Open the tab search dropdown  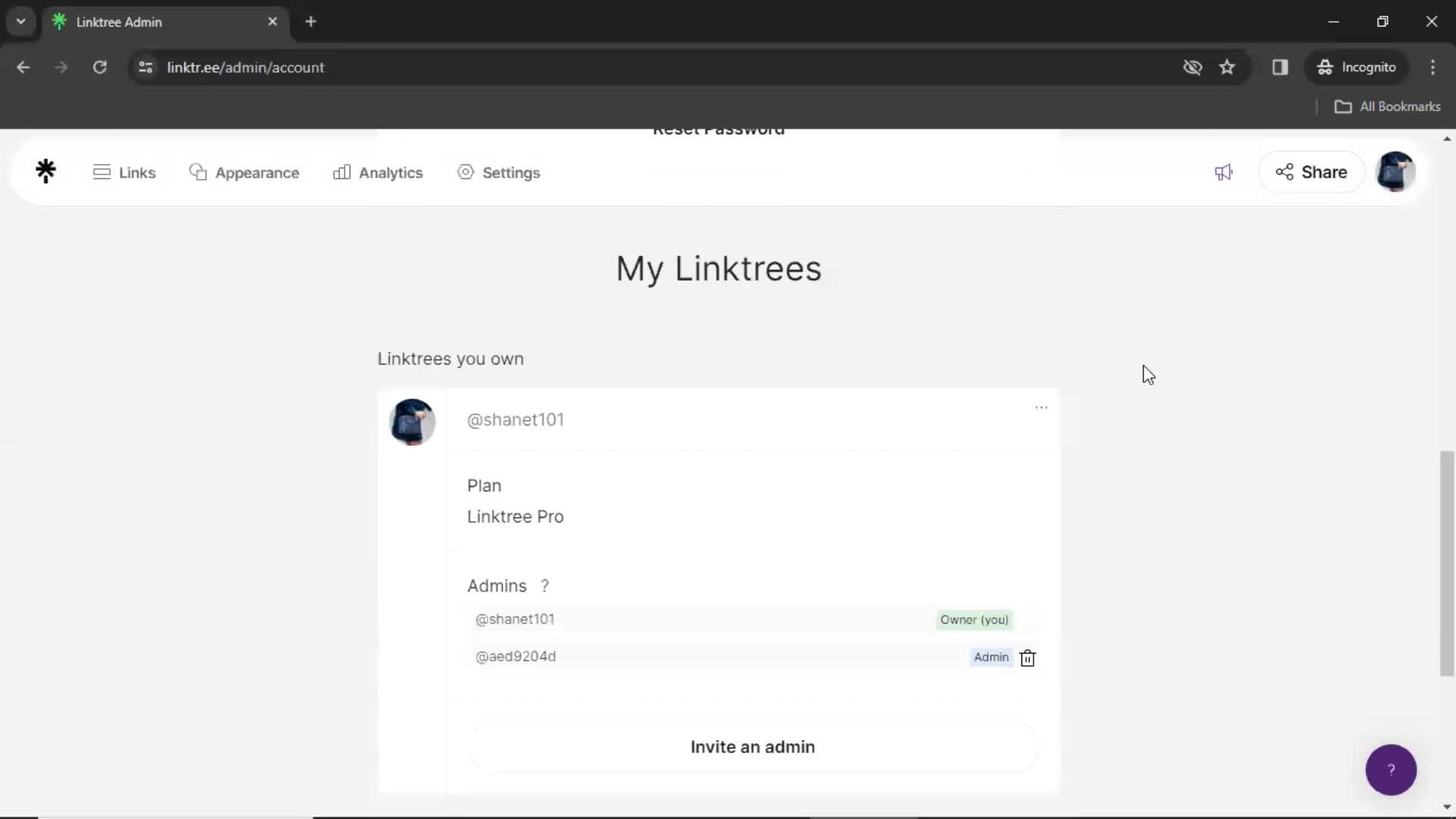(20, 21)
